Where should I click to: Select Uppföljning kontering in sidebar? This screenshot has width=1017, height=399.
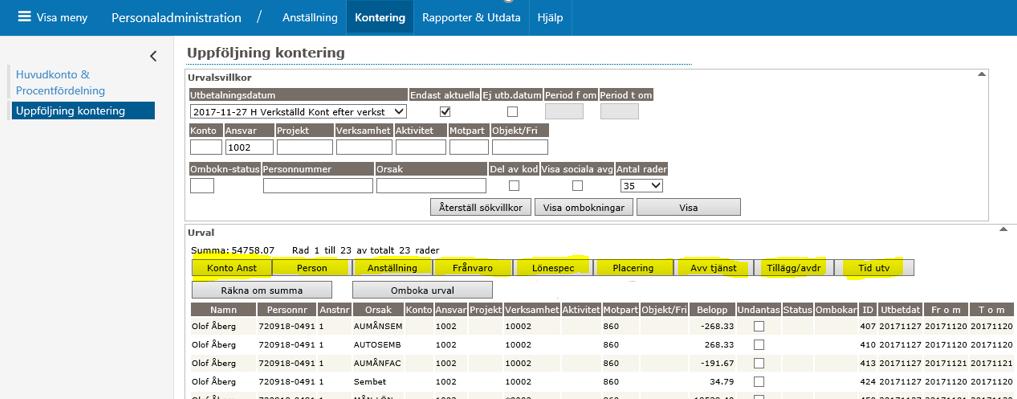pos(83,110)
